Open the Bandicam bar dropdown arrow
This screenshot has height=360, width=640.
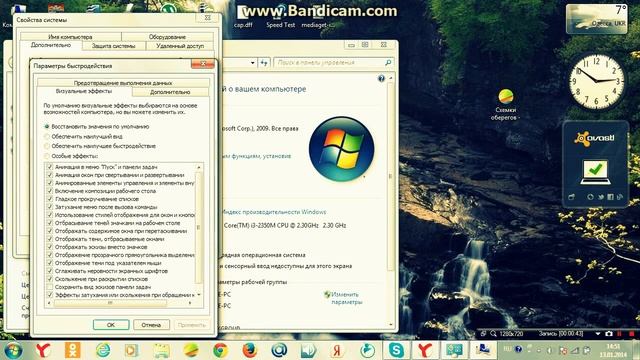click(x=598, y=333)
